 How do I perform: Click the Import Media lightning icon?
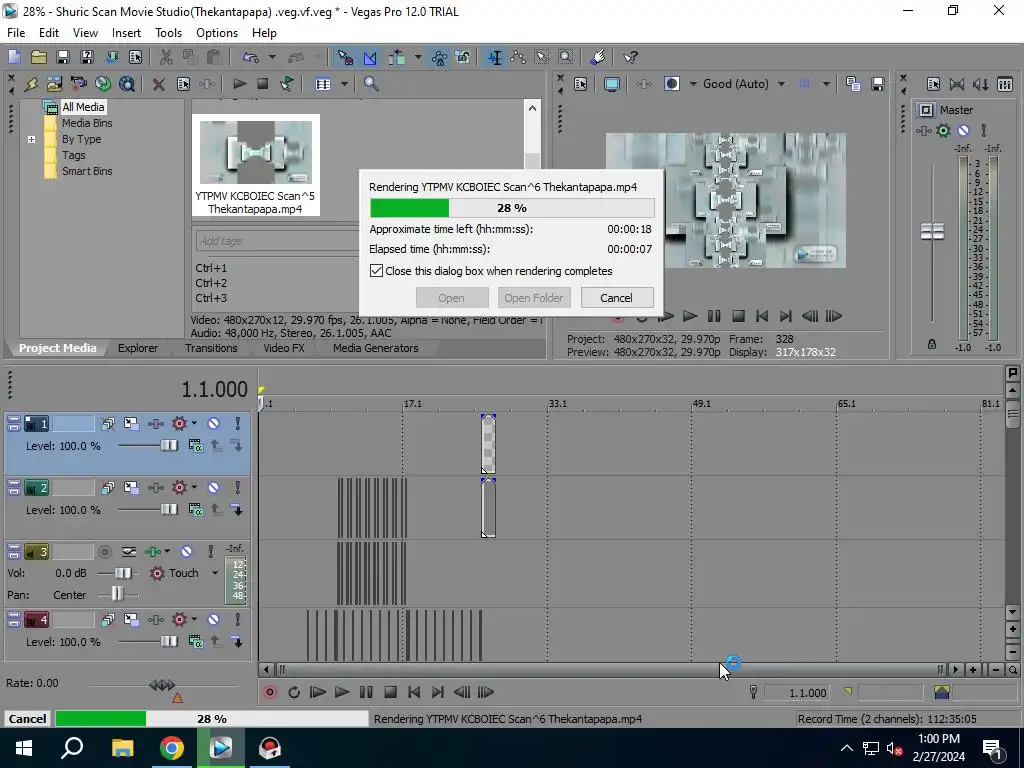(31, 84)
